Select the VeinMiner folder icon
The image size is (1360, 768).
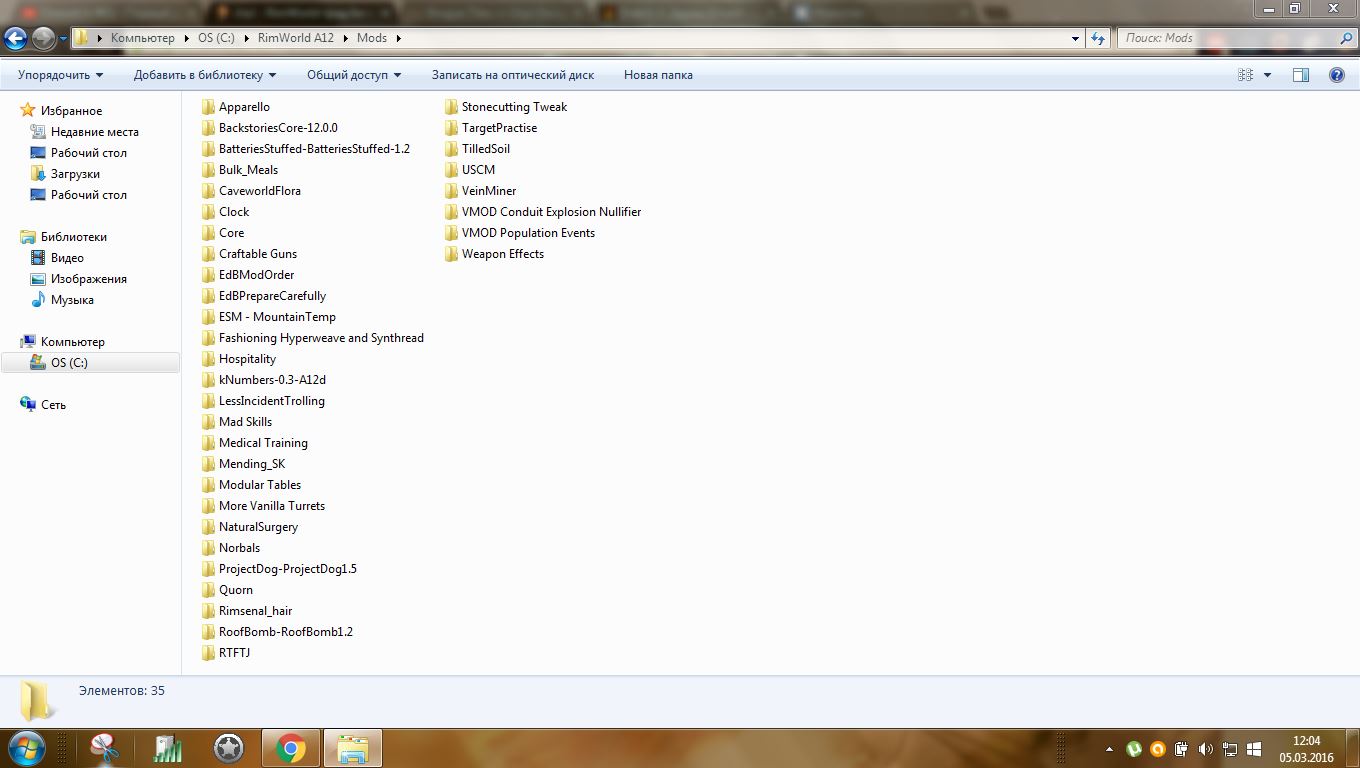point(451,191)
